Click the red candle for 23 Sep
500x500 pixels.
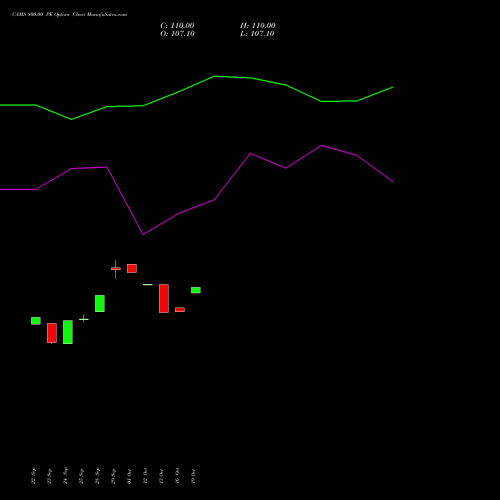(x=52, y=333)
